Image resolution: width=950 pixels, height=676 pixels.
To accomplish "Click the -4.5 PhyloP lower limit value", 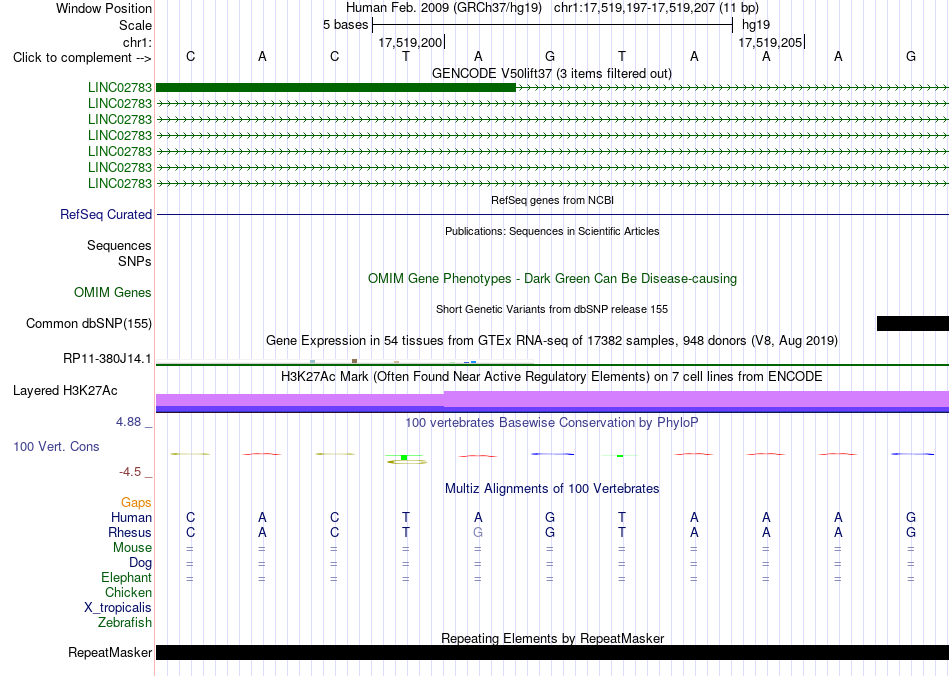I will 130,472.
